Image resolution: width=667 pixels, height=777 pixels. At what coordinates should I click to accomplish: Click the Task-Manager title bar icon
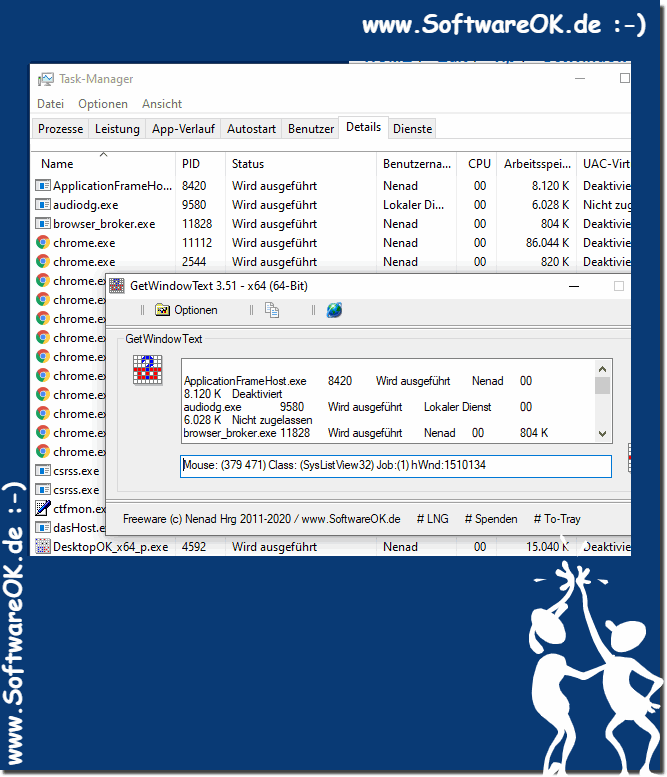[46, 79]
